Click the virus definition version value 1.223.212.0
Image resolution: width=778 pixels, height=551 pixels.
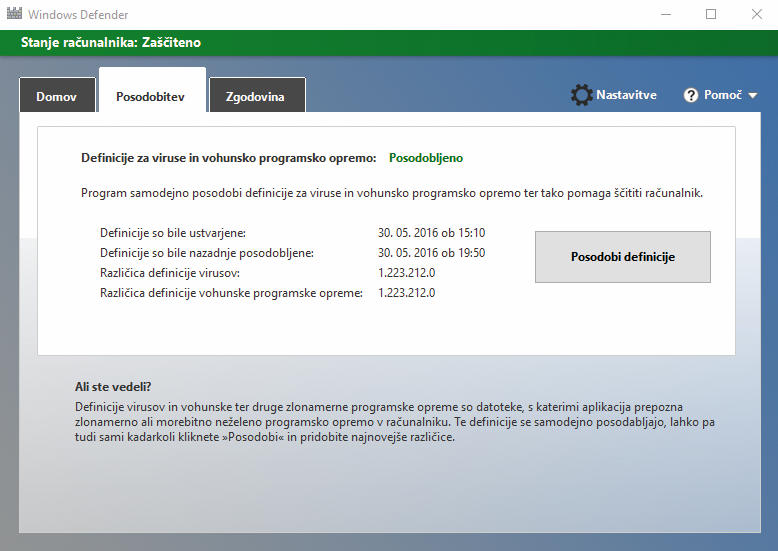tap(406, 273)
